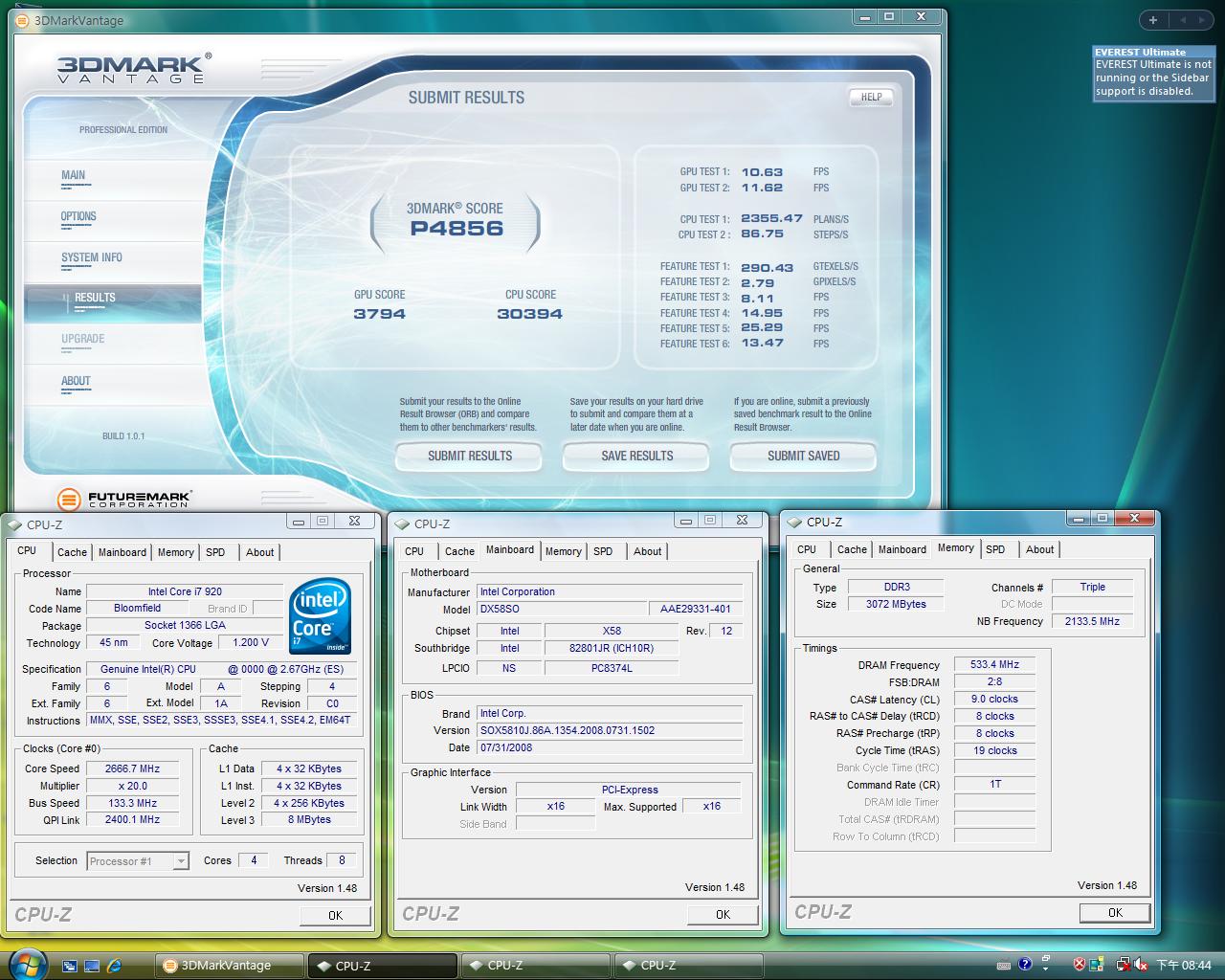Select the EVEREST Ultimate sidebar gadget
1225x980 pixels.
1153,73
